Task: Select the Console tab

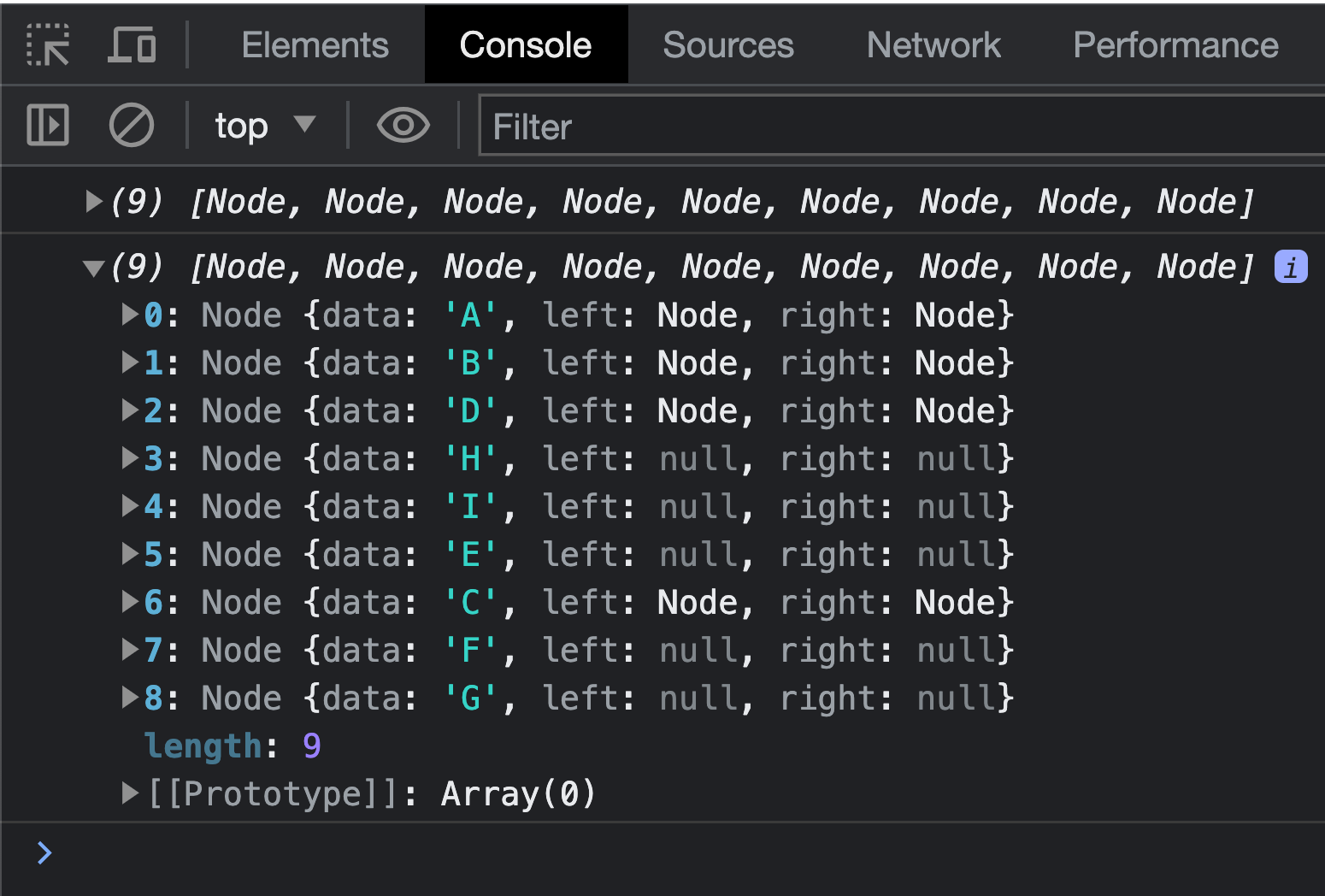Action: pos(526,44)
